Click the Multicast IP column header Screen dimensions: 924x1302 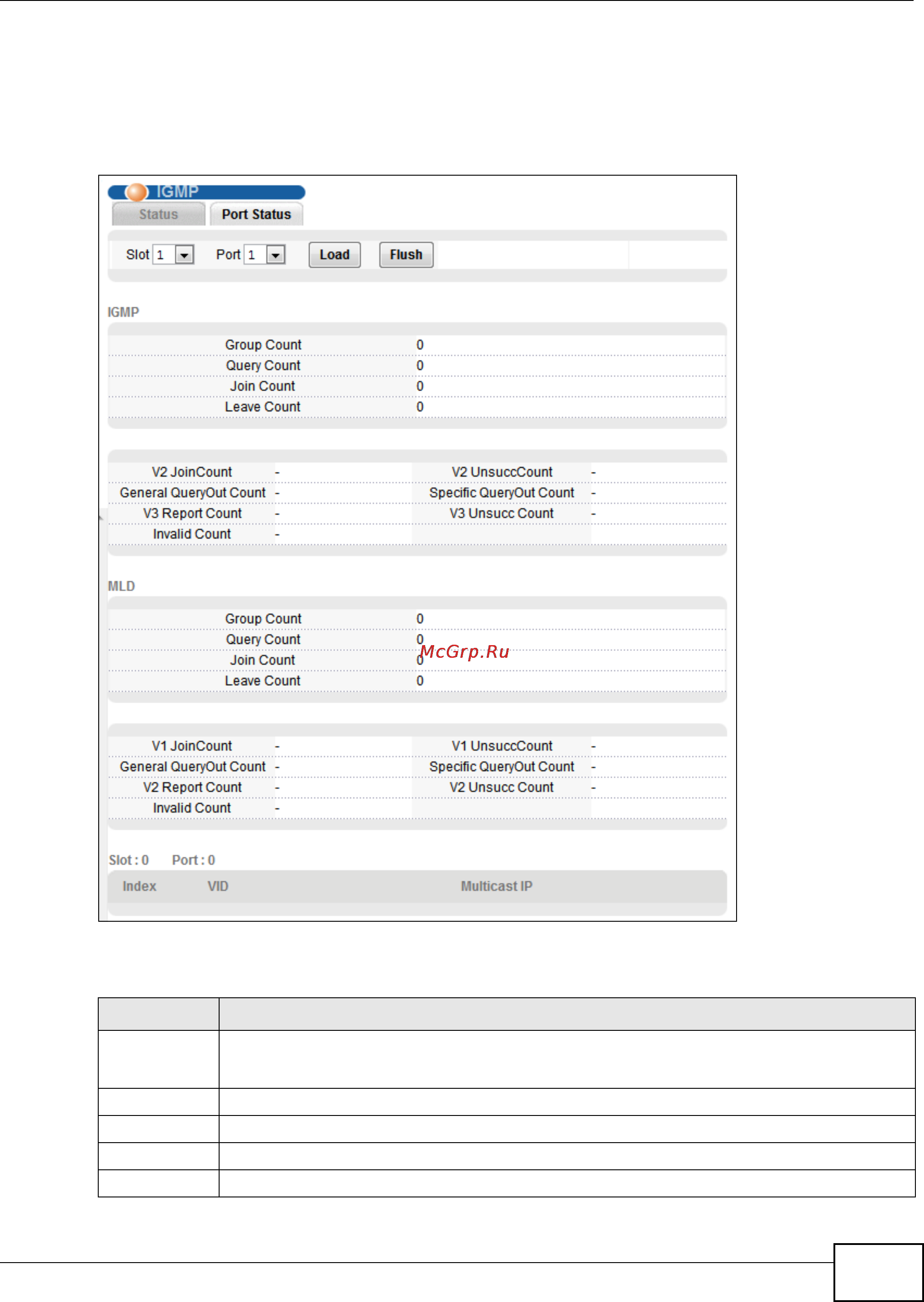click(x=496, y=886)
